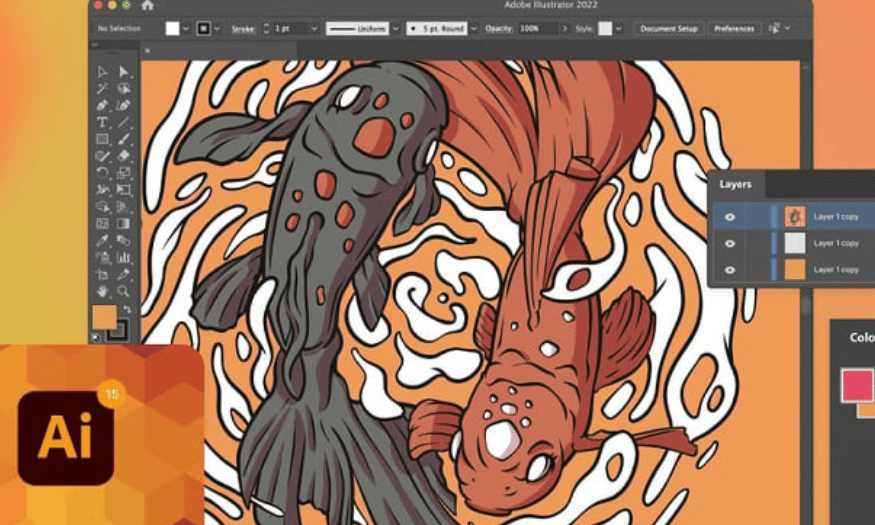Click the stroke weight 1 pt field
875x525 pixels.
290,28
